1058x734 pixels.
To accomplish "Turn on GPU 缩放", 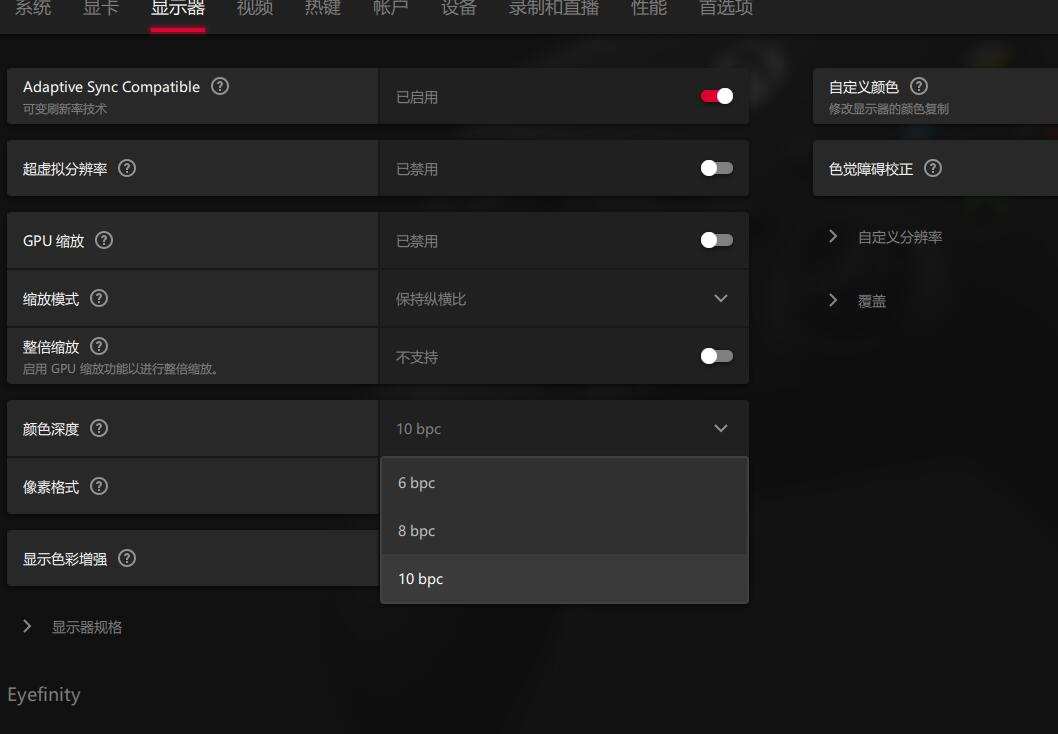I will pos(717,240).
